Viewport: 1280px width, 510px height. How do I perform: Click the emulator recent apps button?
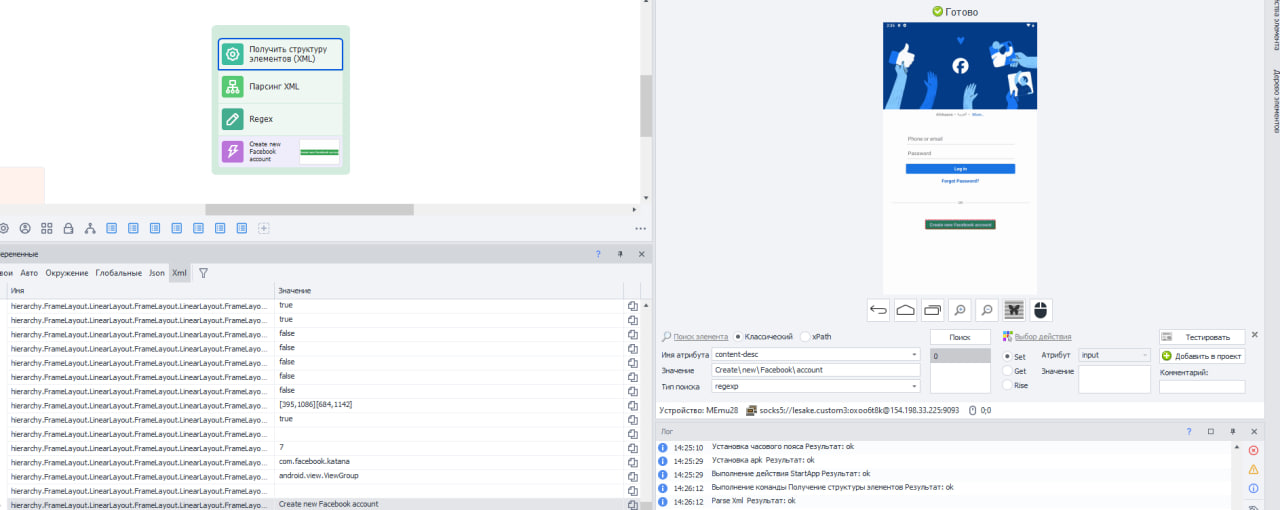(932, 310)
